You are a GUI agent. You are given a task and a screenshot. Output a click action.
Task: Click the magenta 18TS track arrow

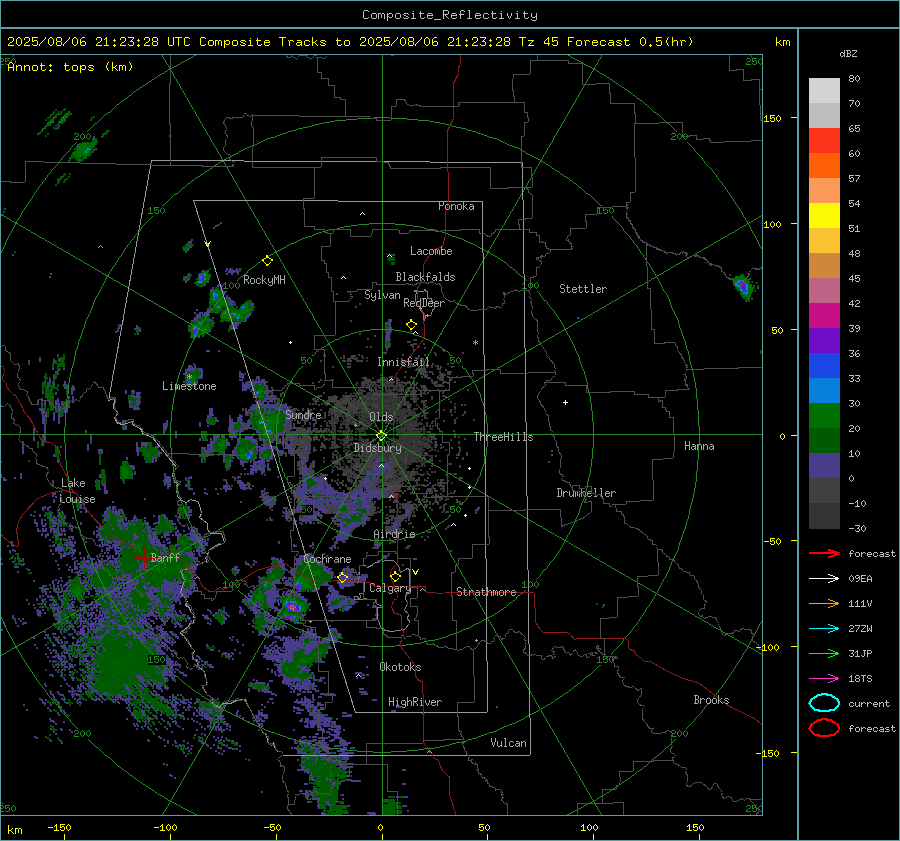[x=824, y=679]
